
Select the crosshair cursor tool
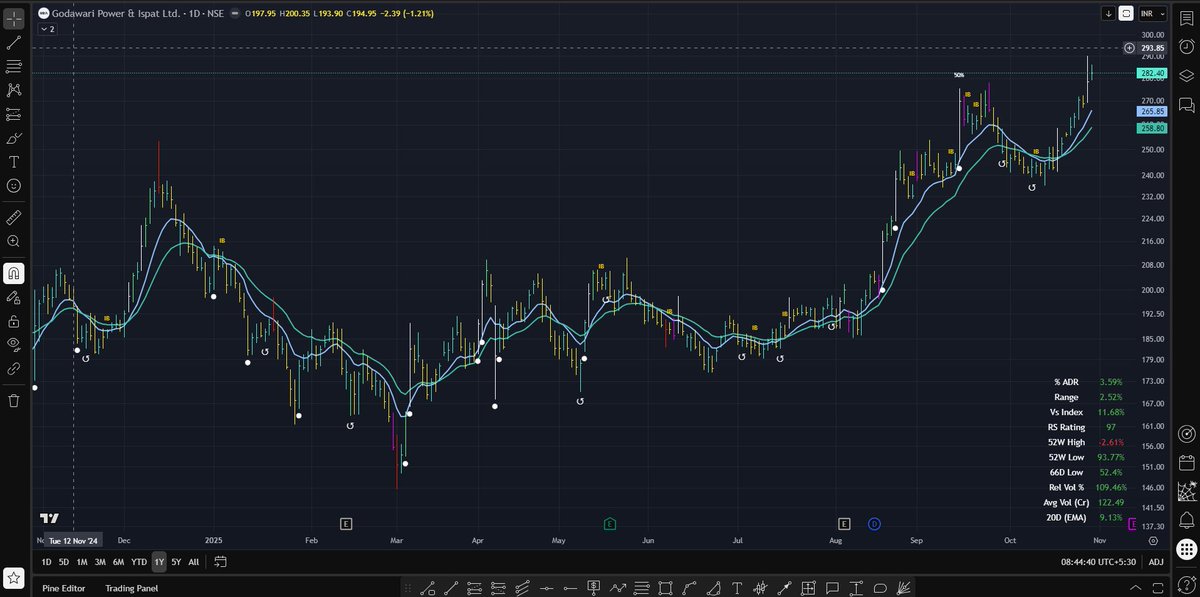coord(14,19)
